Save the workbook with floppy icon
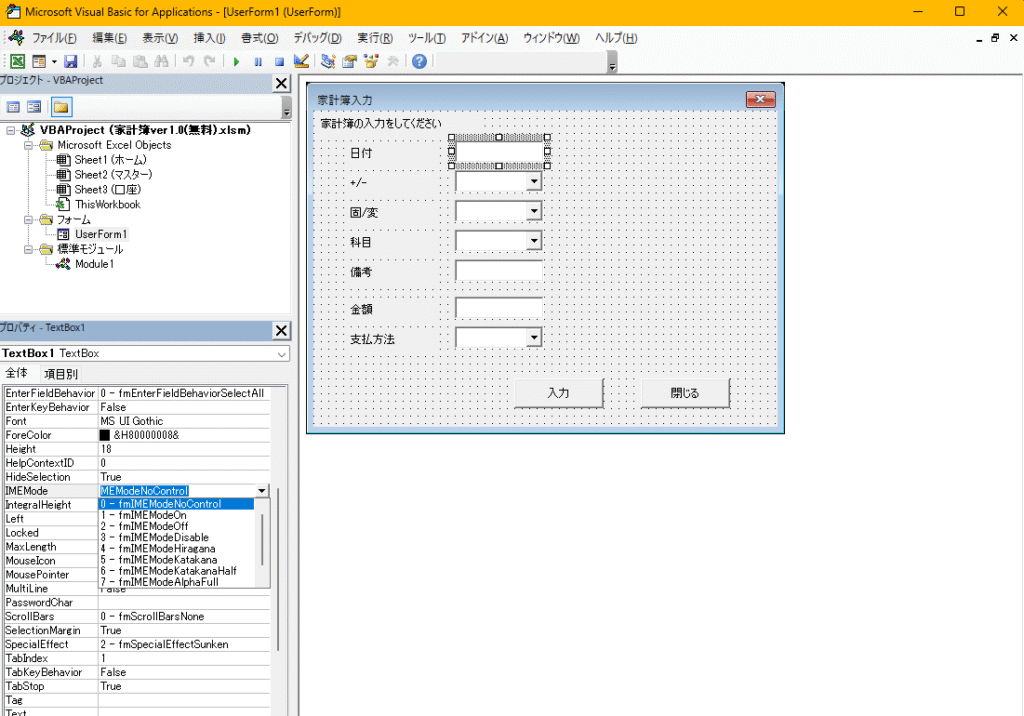Image resolution: width=1024 pixels, height=716 pixels. [71, 61]
